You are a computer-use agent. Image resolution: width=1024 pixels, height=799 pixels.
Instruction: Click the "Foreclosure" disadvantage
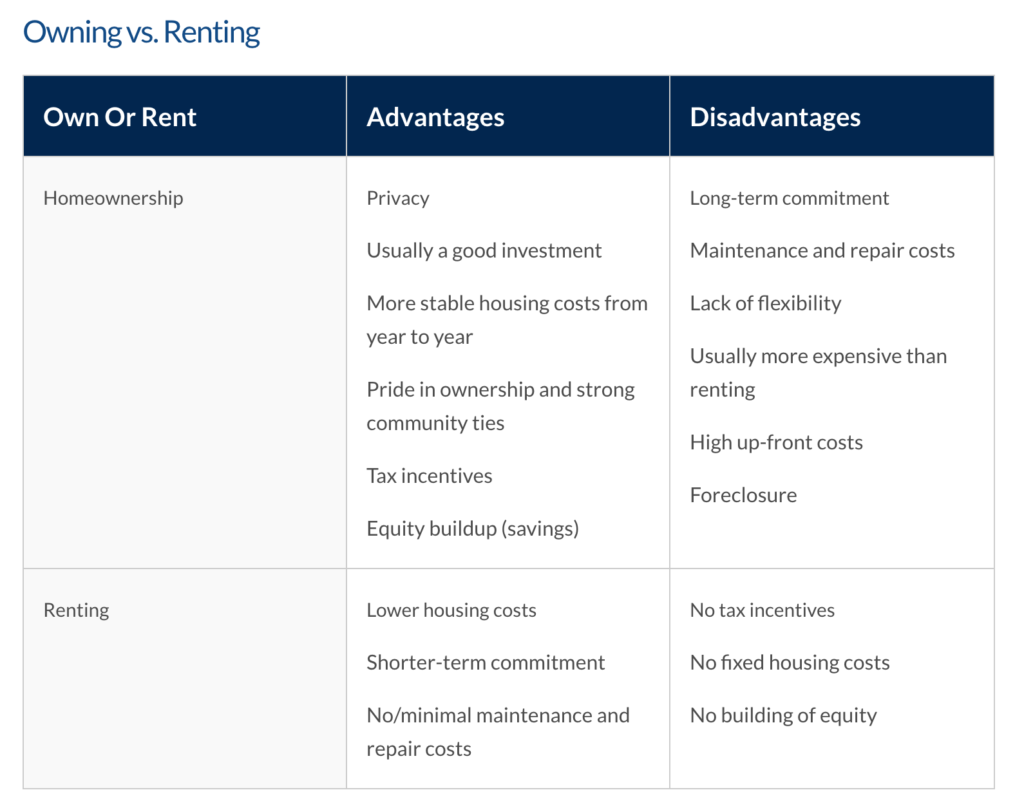point(743,495)
